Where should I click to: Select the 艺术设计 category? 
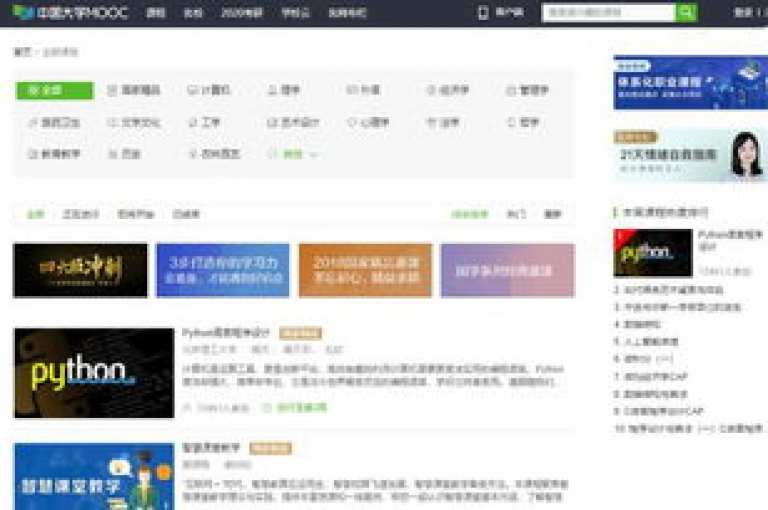pyautogui.click(x=293, y=122)
